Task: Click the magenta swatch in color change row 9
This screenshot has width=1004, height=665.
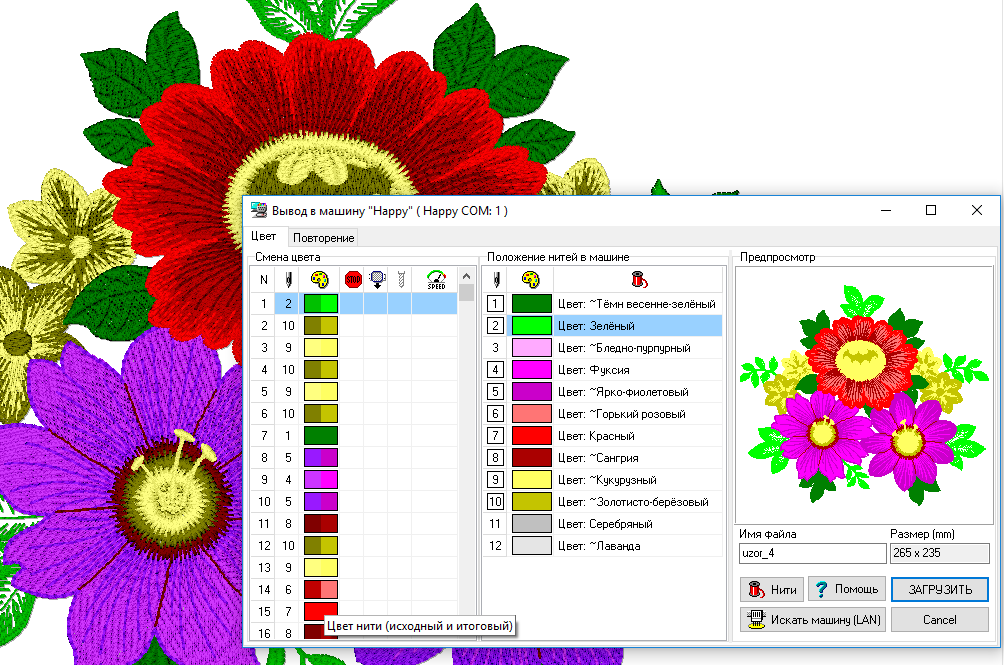Action: pos(321,480)
